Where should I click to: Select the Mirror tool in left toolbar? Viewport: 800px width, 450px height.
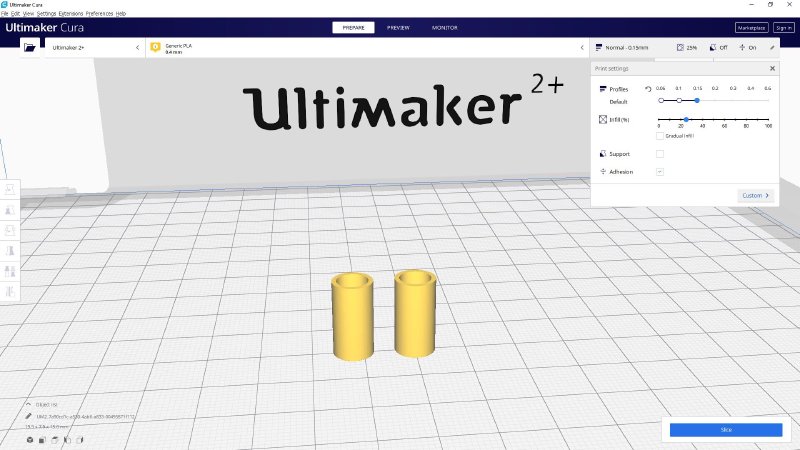(x=9, y=251)
